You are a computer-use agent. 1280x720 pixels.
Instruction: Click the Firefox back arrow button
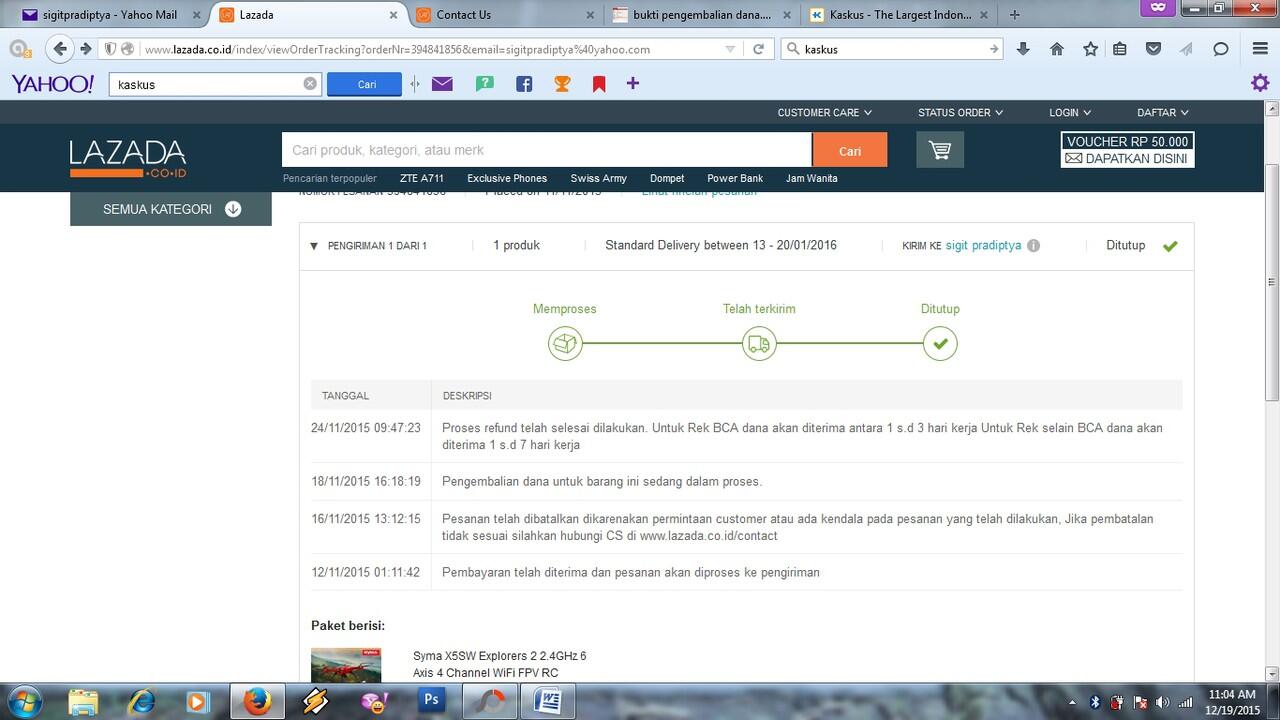click(60, 48)
